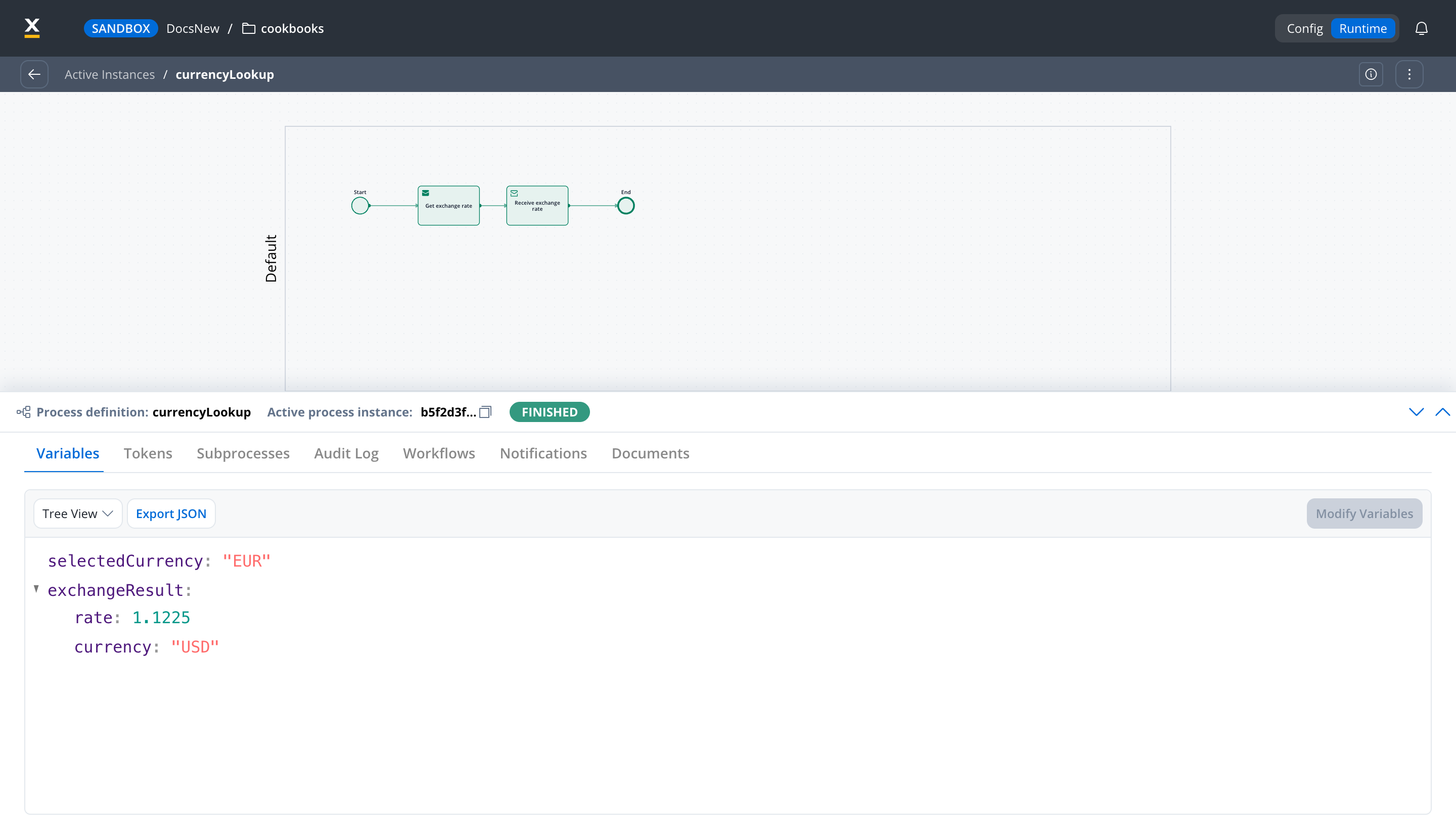Click the cookbooks folder icon
This screenshot has width=1456, height=839.
248,28
